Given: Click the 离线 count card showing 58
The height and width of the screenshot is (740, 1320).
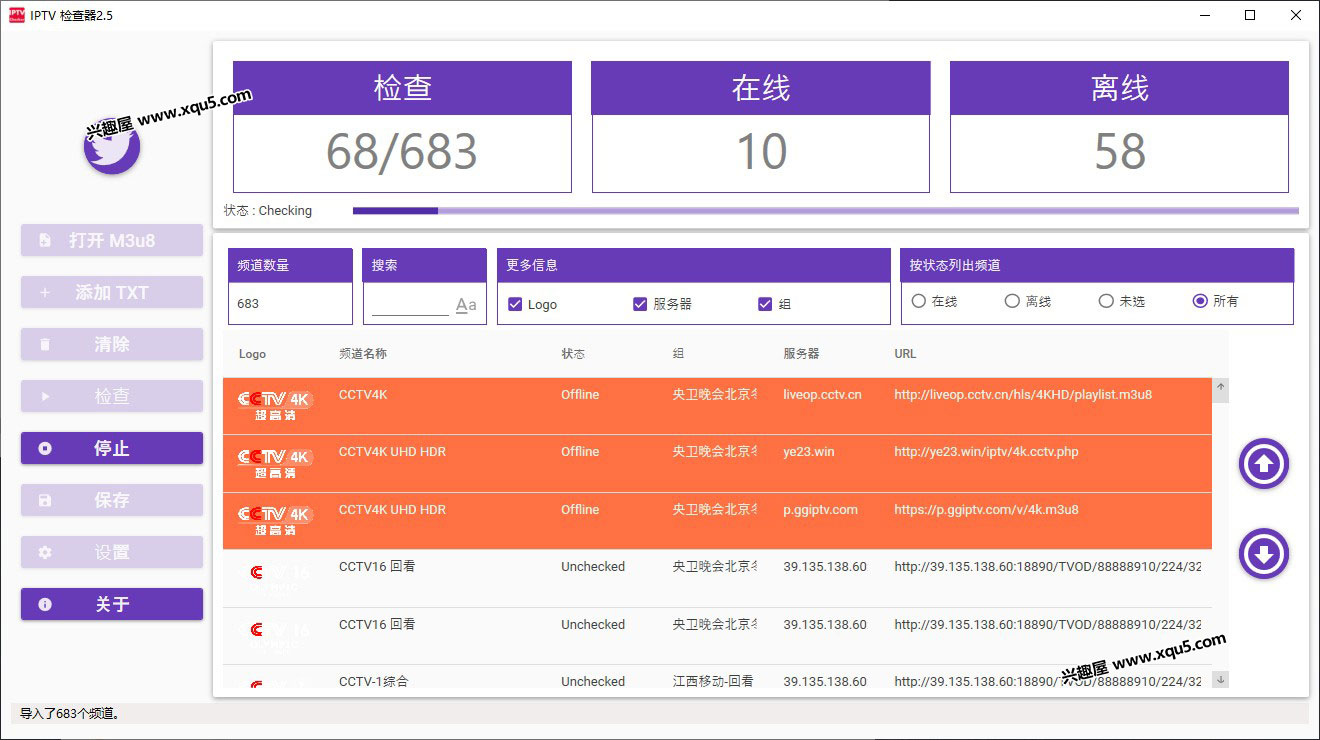Looking at the screenshot, I should click(1119, 127).
